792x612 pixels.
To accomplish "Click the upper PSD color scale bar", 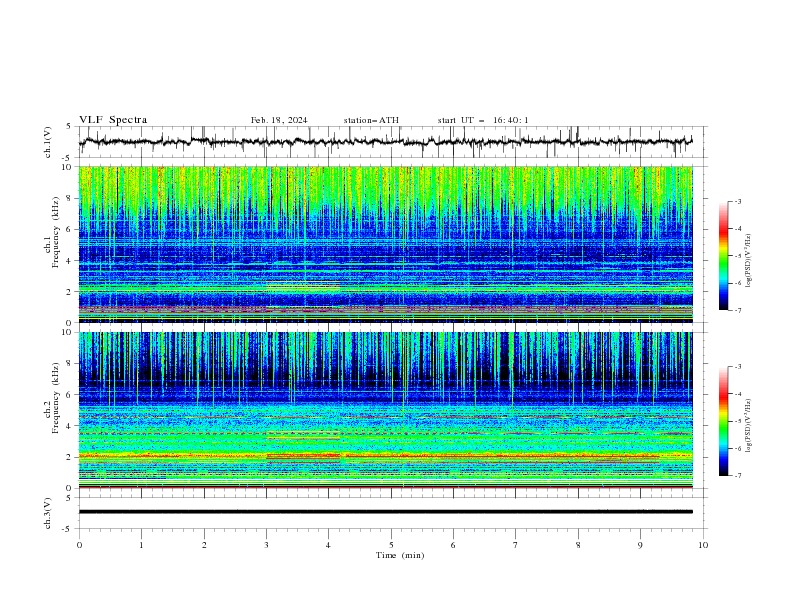I will (x=723, y=255).
